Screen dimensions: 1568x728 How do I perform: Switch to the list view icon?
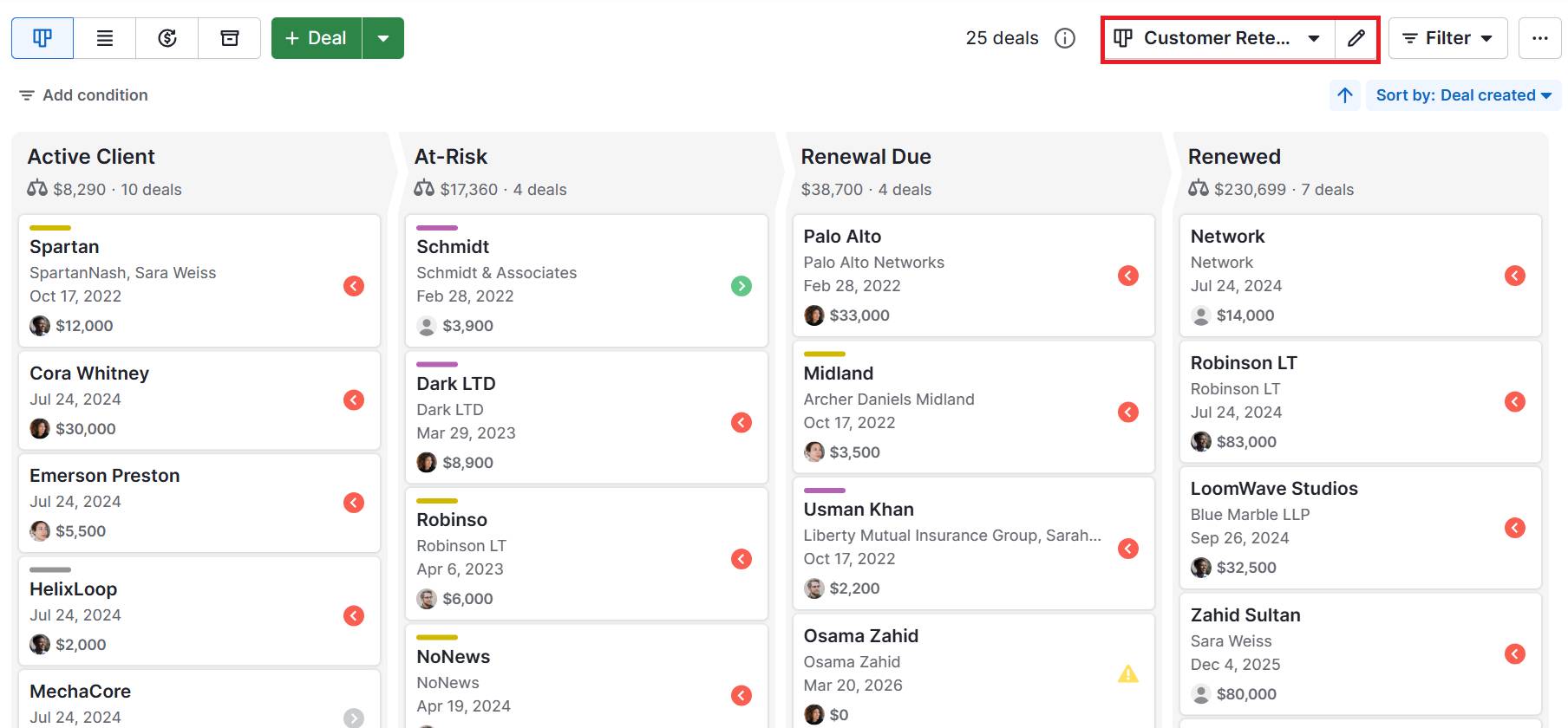click(104, 38)
